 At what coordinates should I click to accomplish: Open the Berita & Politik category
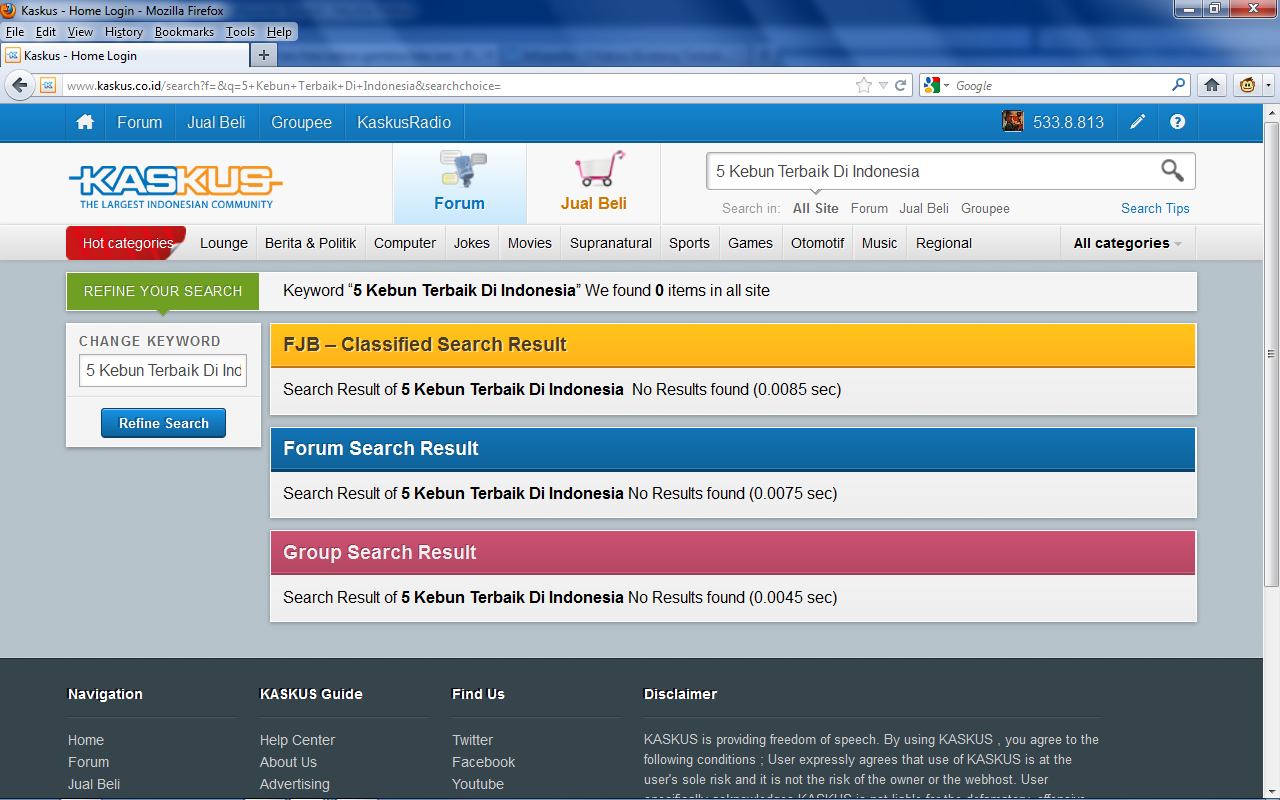pos(310,243)
